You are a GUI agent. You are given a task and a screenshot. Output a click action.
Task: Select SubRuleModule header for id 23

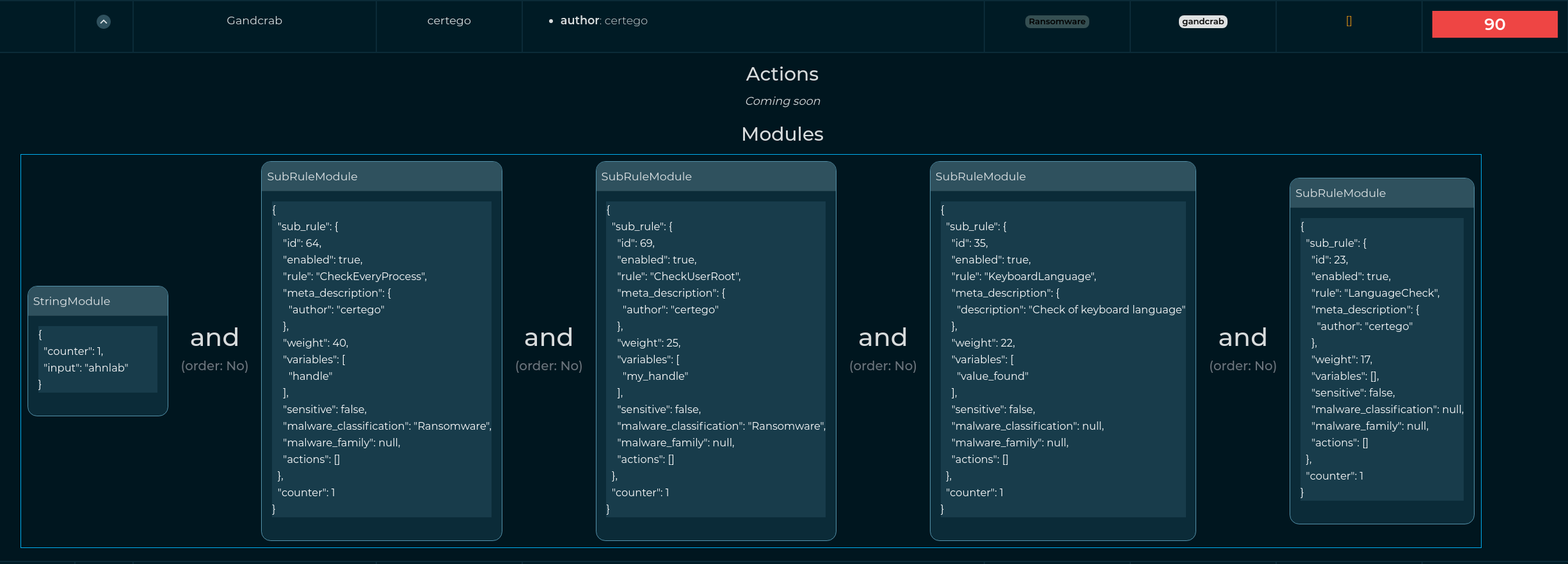pyautogui.click(x=1382, y=193)
